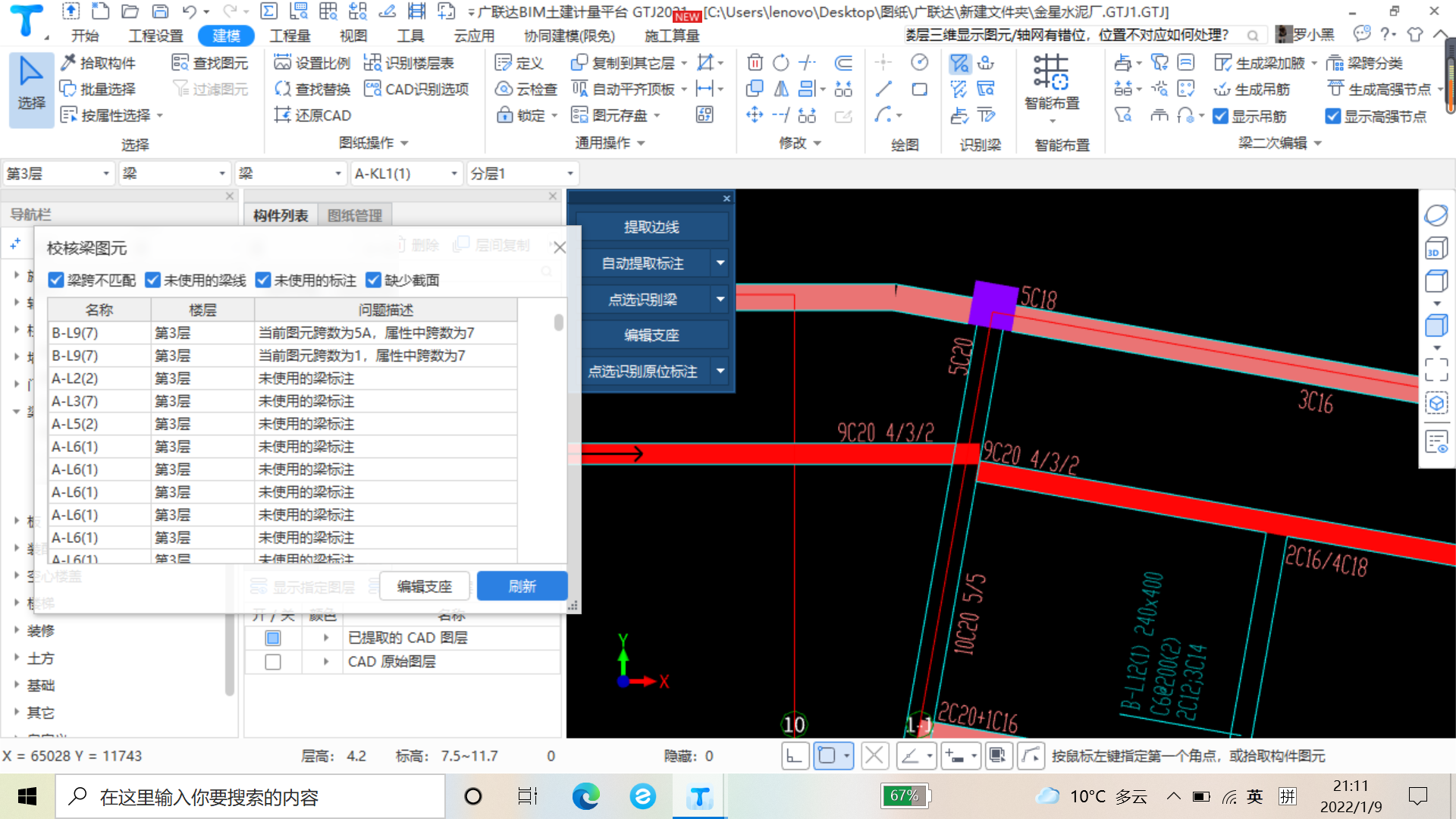Run 云检查 tool
The width and height of the screenshot is (1456, 819).
point(526,89)
